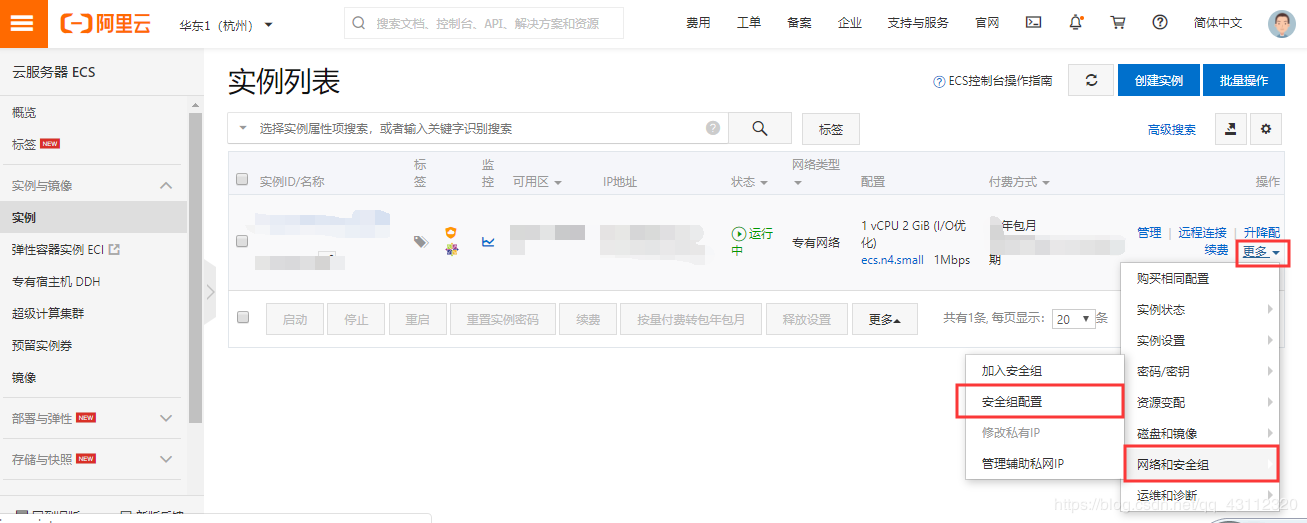
Task: Tick the instance row checkbox
Action: pos(242,241)
